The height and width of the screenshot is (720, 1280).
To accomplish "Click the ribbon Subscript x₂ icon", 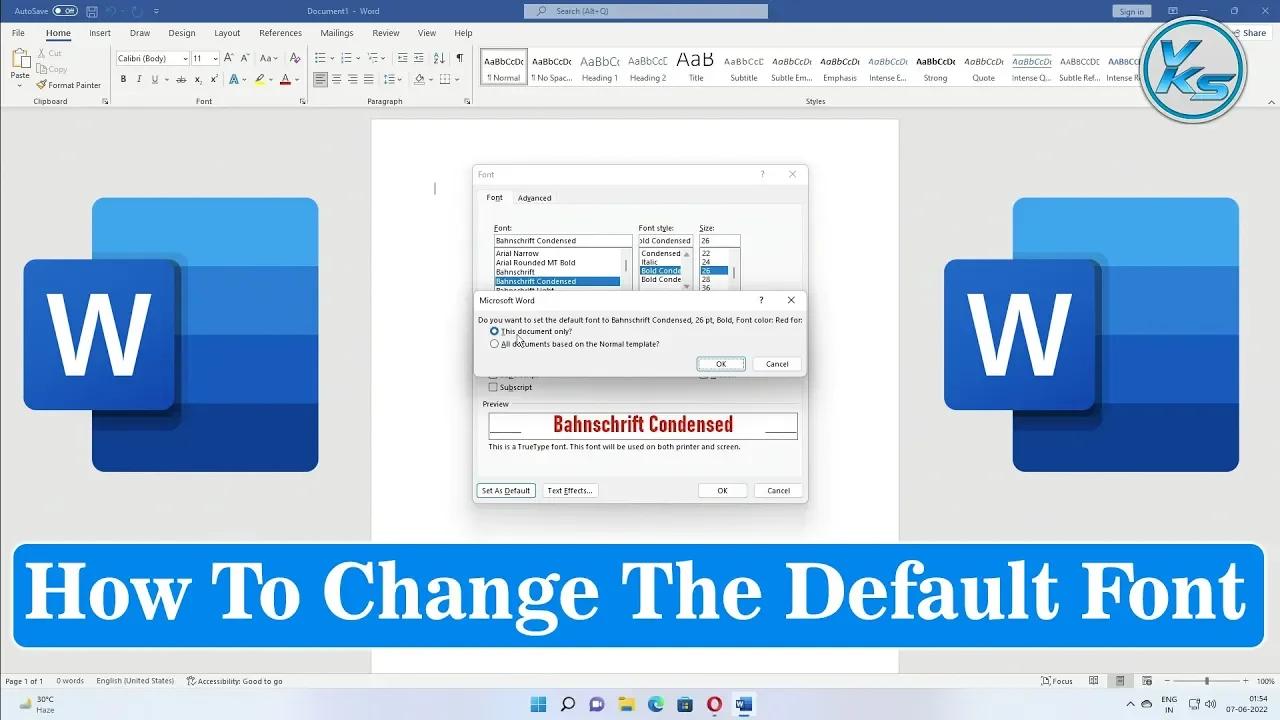I will tap(198, 79).
